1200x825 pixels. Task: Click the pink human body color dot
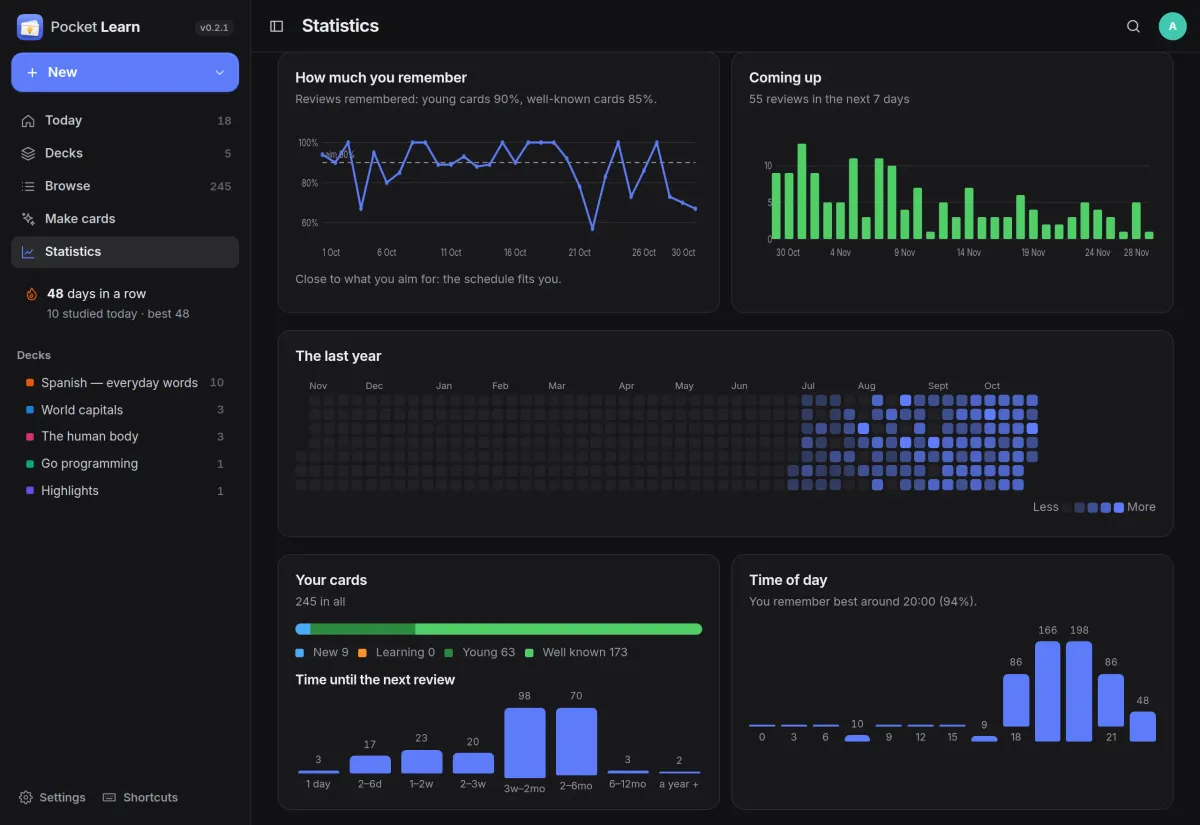click(30, 437)
